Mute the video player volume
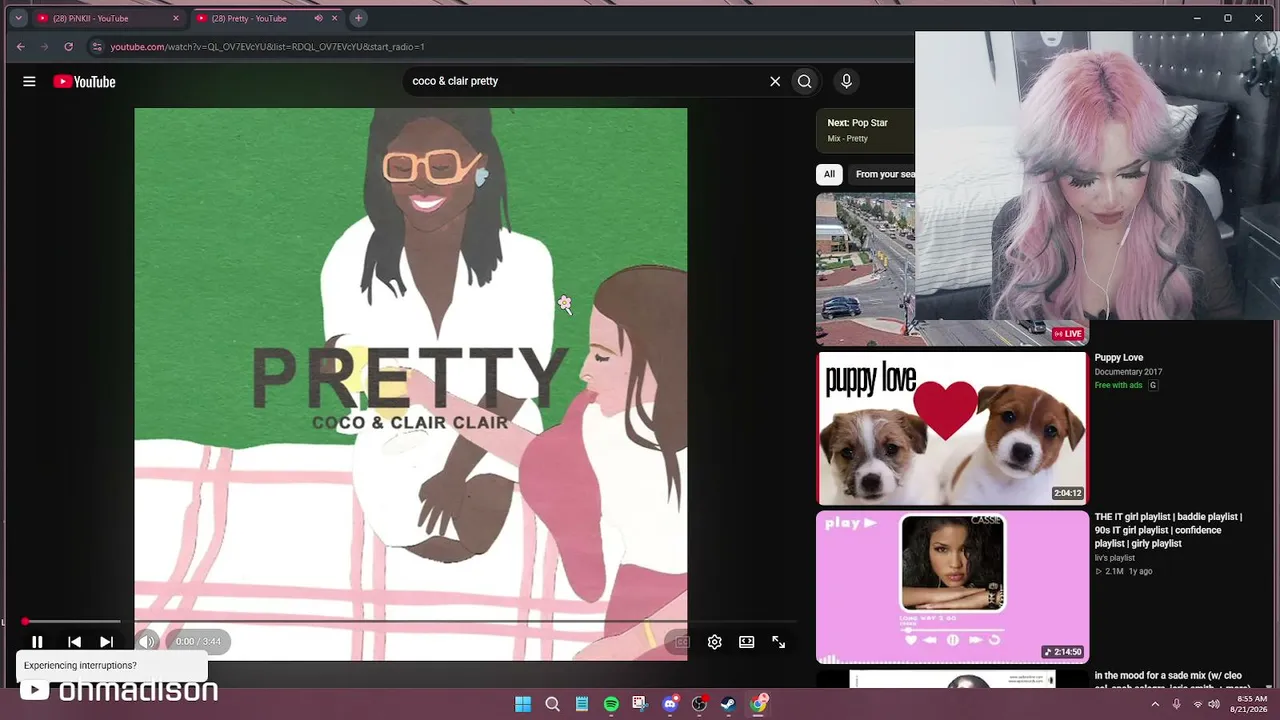This screenshot has width=1280, height=720. click(x=147, y=642)
